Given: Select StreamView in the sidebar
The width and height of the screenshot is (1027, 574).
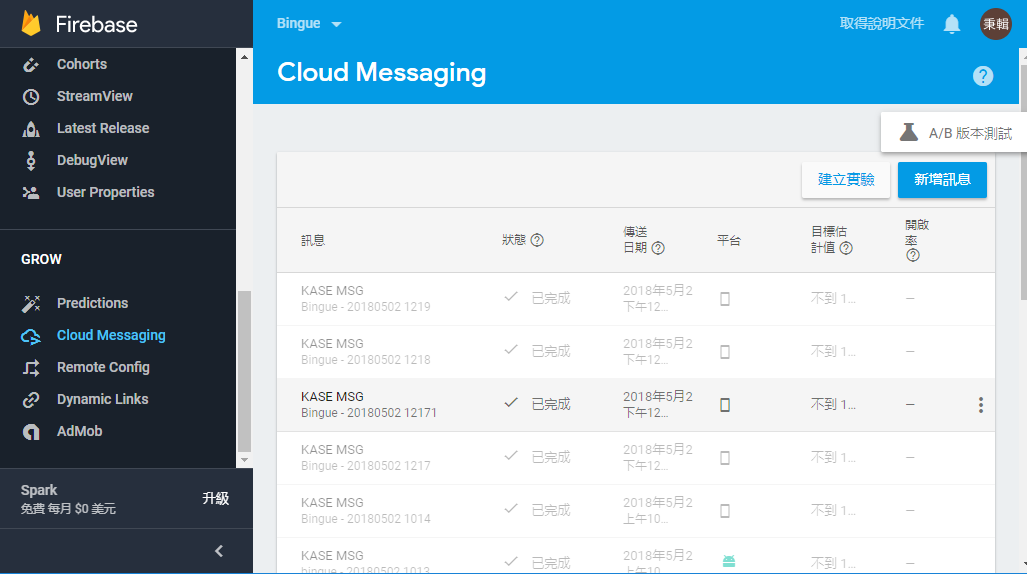Looking at the screenshot, I should click(94, 96).
